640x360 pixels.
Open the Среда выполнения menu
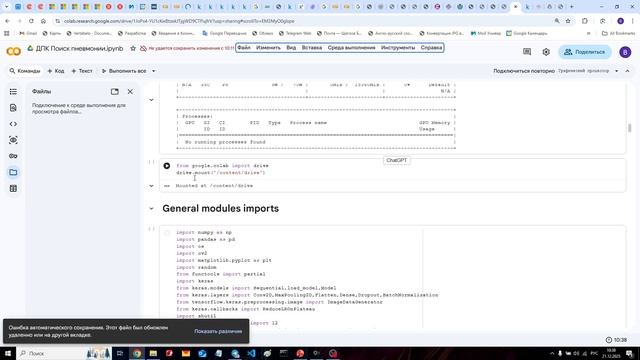click(351, 48)
